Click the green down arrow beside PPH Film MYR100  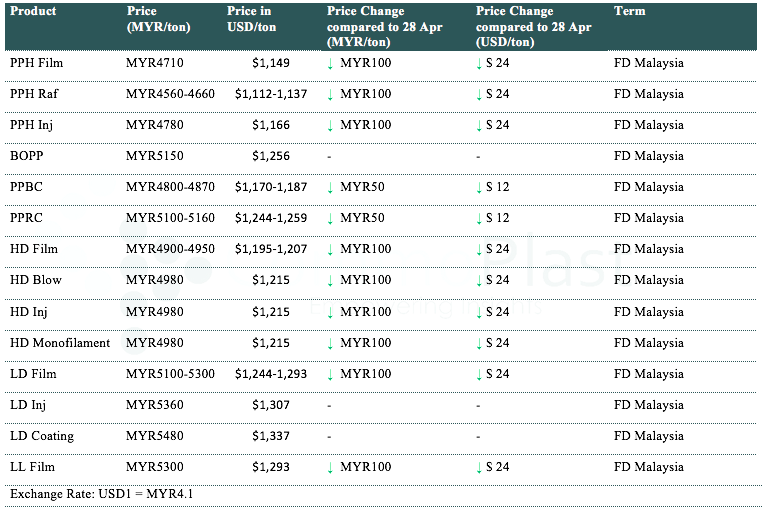(331, 64)
